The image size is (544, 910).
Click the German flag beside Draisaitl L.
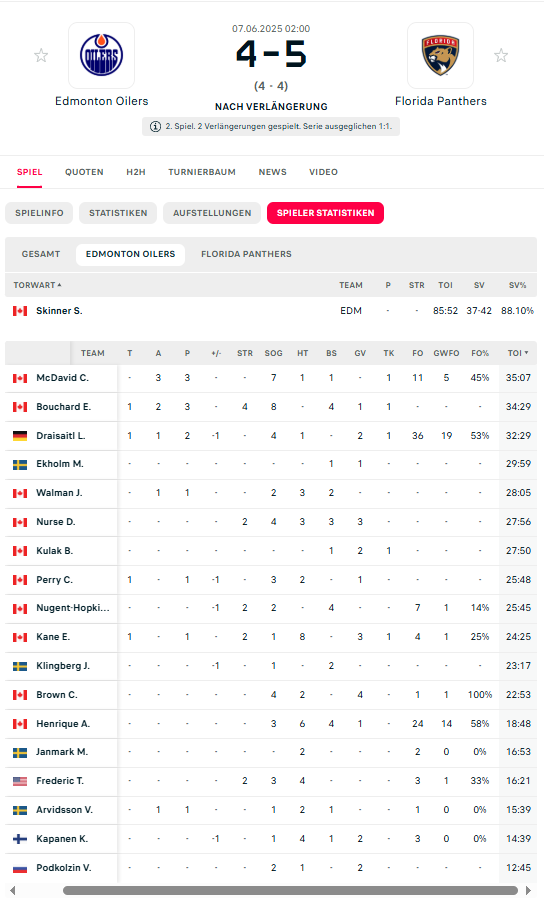point(20,436)
